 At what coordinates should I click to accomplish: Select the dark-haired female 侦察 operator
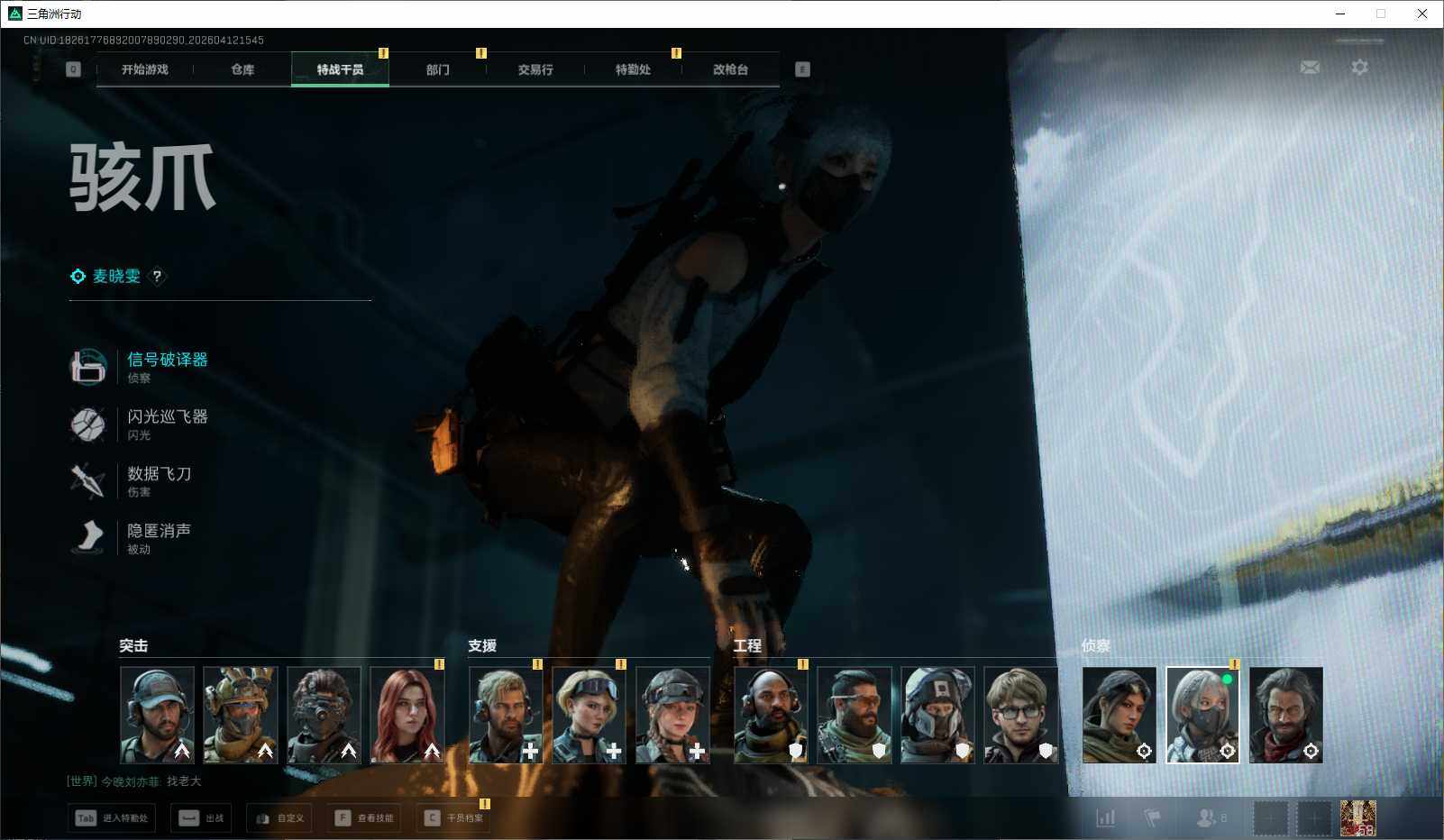[1120, 715]
